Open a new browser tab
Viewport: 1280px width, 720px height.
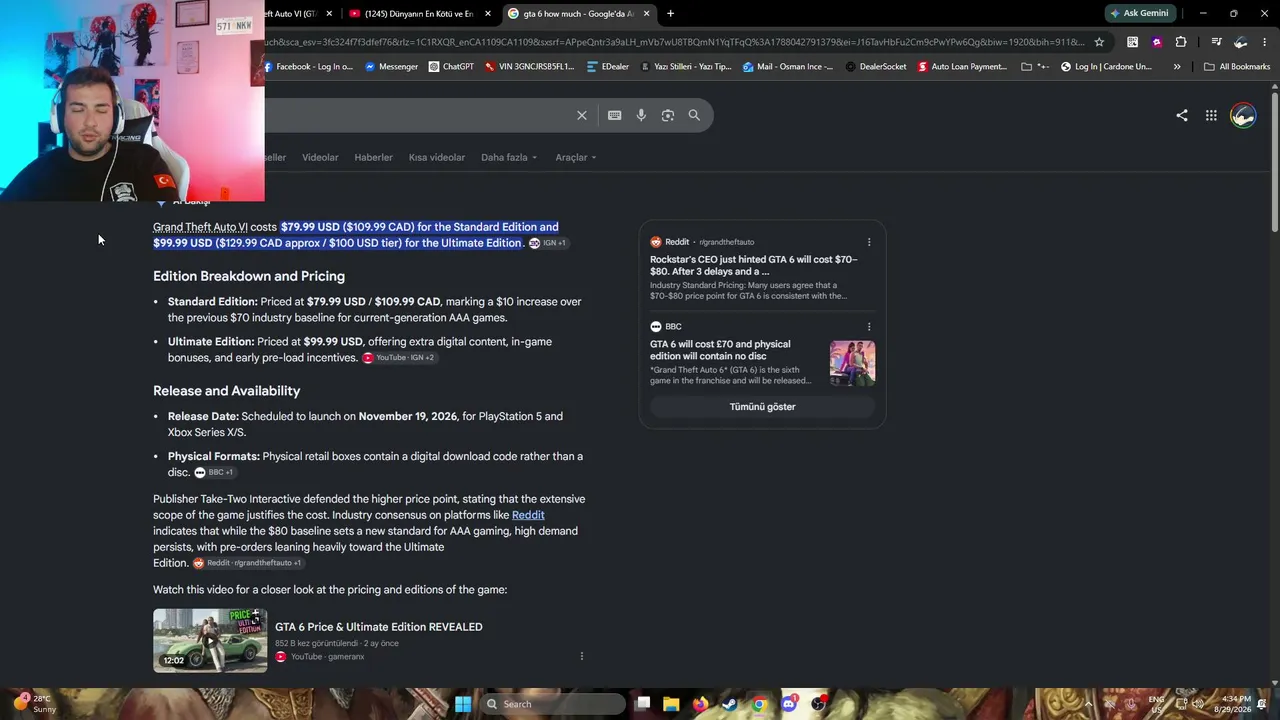(670, 13)
